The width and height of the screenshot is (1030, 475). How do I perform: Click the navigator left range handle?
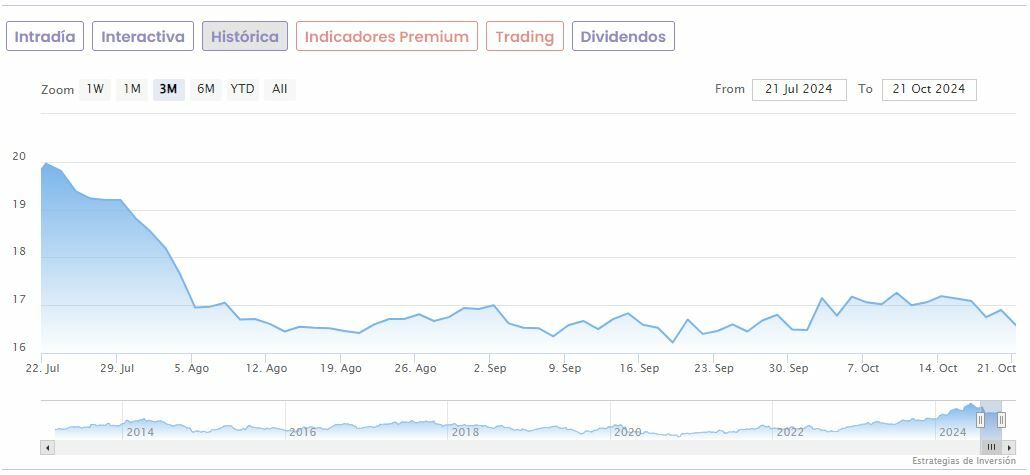click(980, 420)
